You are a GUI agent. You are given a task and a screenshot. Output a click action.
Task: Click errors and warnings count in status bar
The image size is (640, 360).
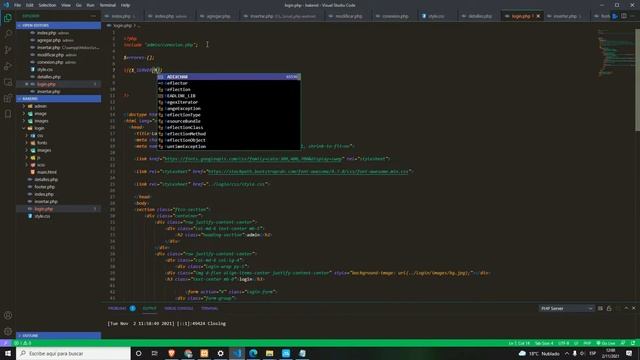(x=23, y=343)
